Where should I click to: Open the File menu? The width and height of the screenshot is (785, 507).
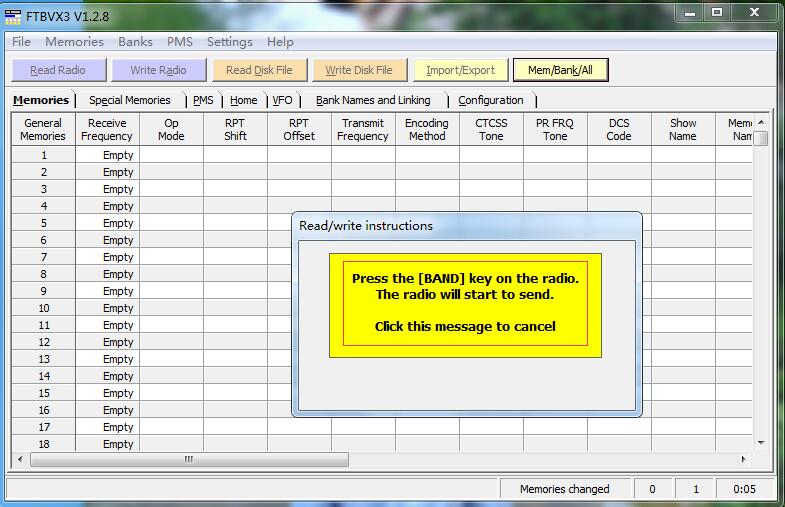[21, 42]
